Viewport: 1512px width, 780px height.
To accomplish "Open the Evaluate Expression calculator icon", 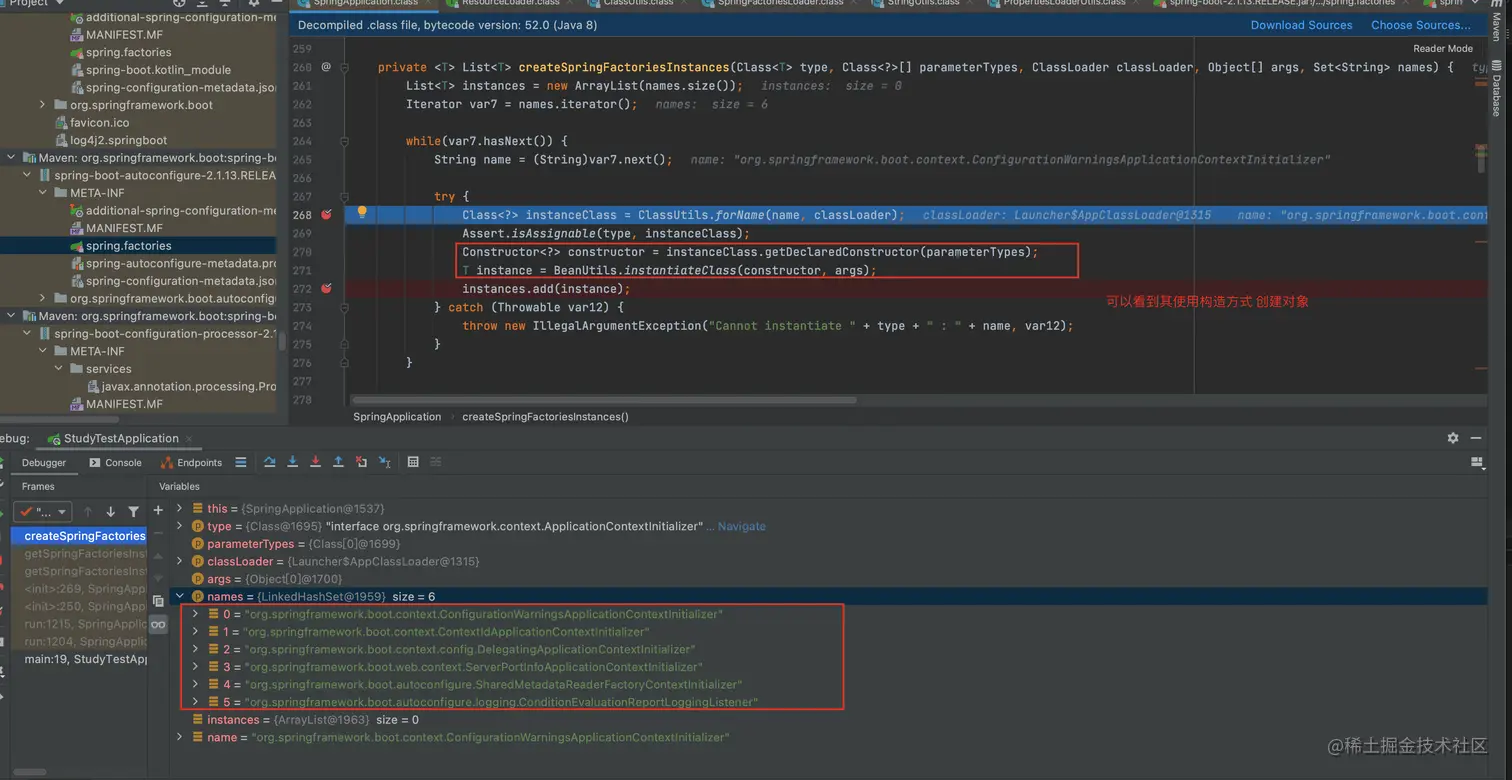I will point(413,462).
